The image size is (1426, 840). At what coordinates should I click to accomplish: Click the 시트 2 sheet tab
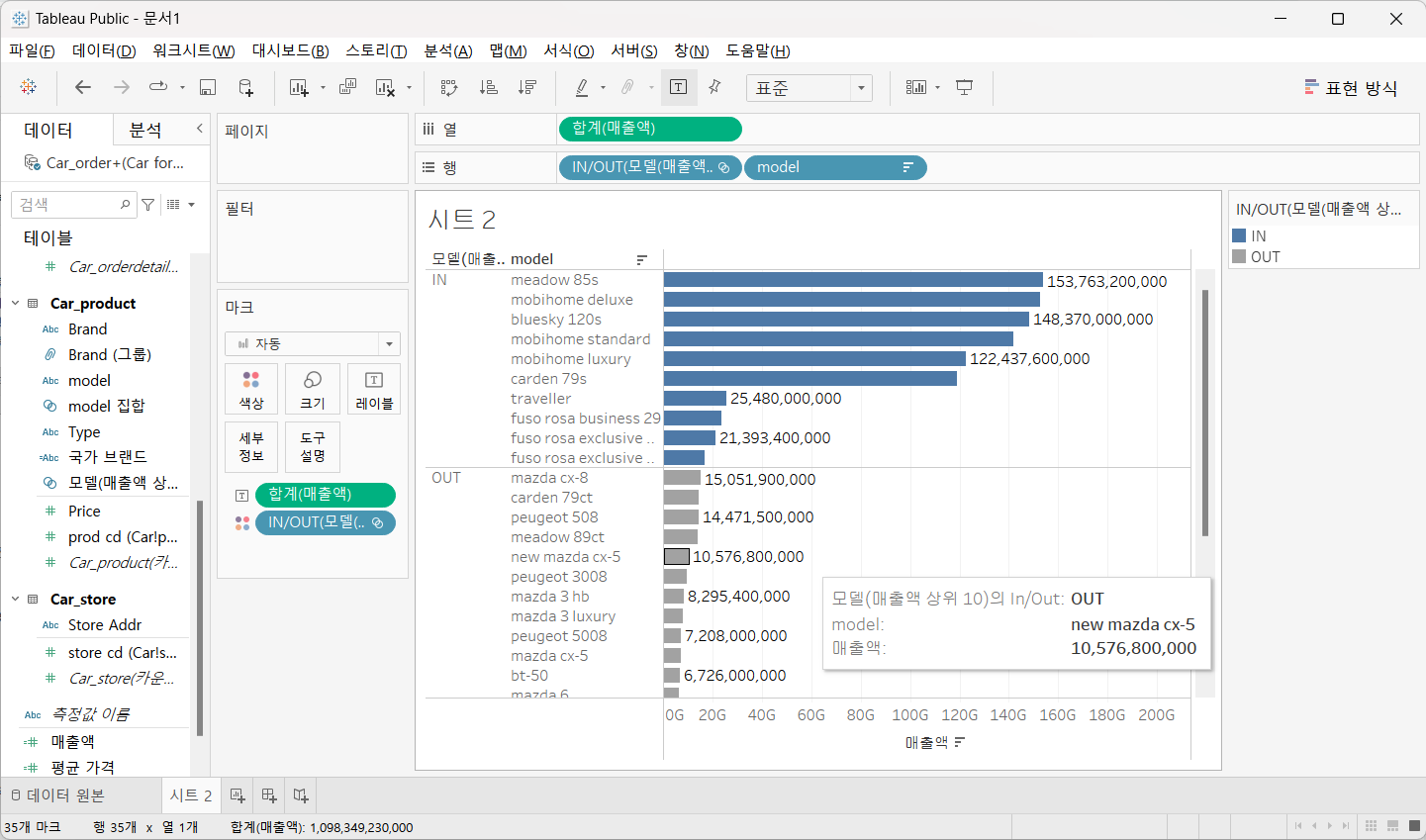pos(191,795)
